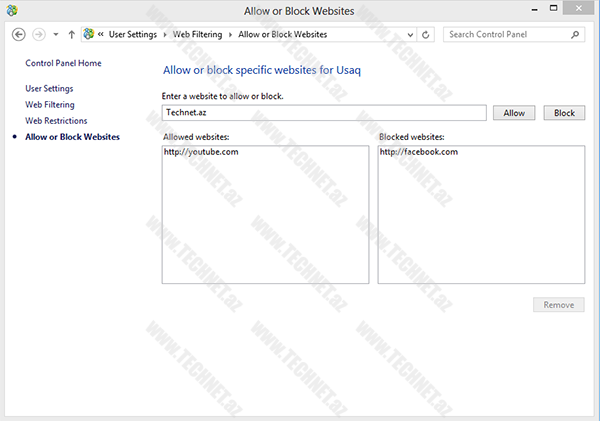600x421 pixels.
Task: Click the website entry field containing Technet.az
Action: pyautogui.click(x=323, y=113)
